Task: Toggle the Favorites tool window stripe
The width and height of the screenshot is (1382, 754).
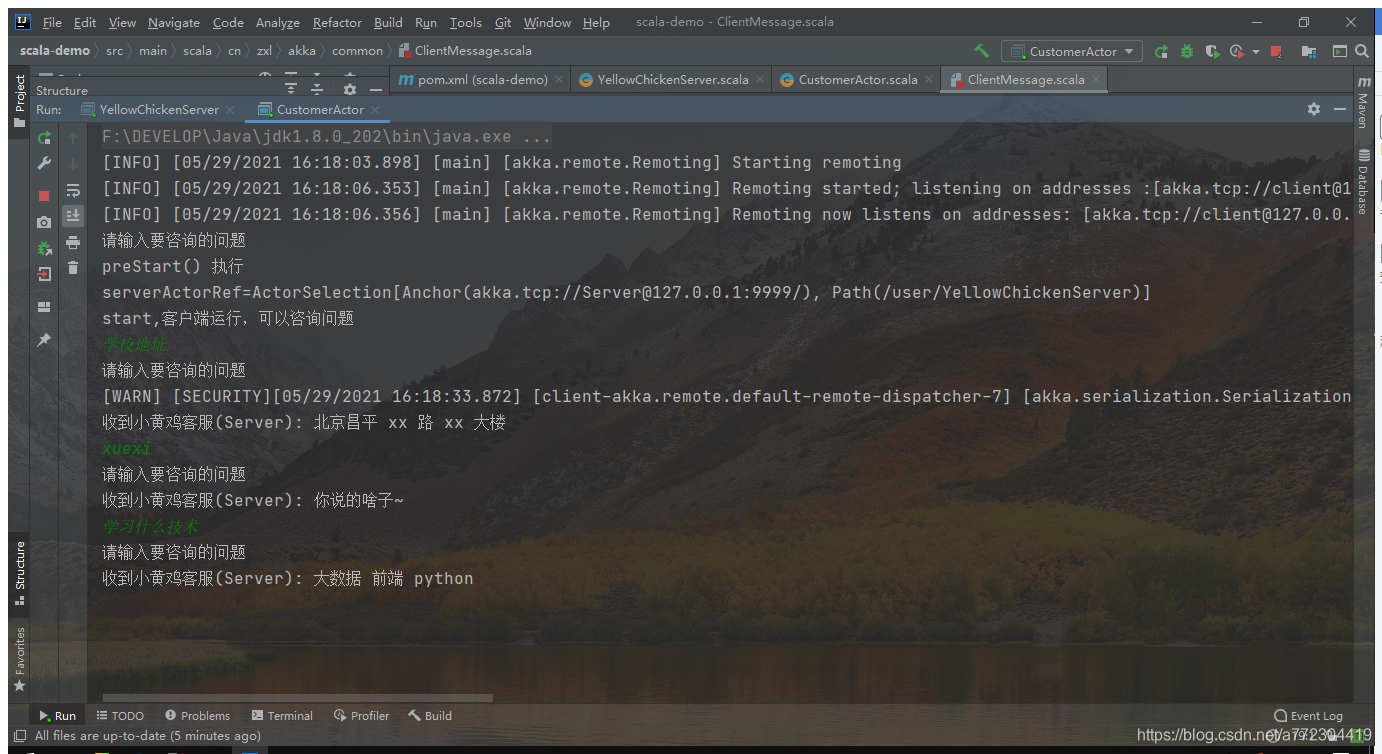Action: point(19,660)
